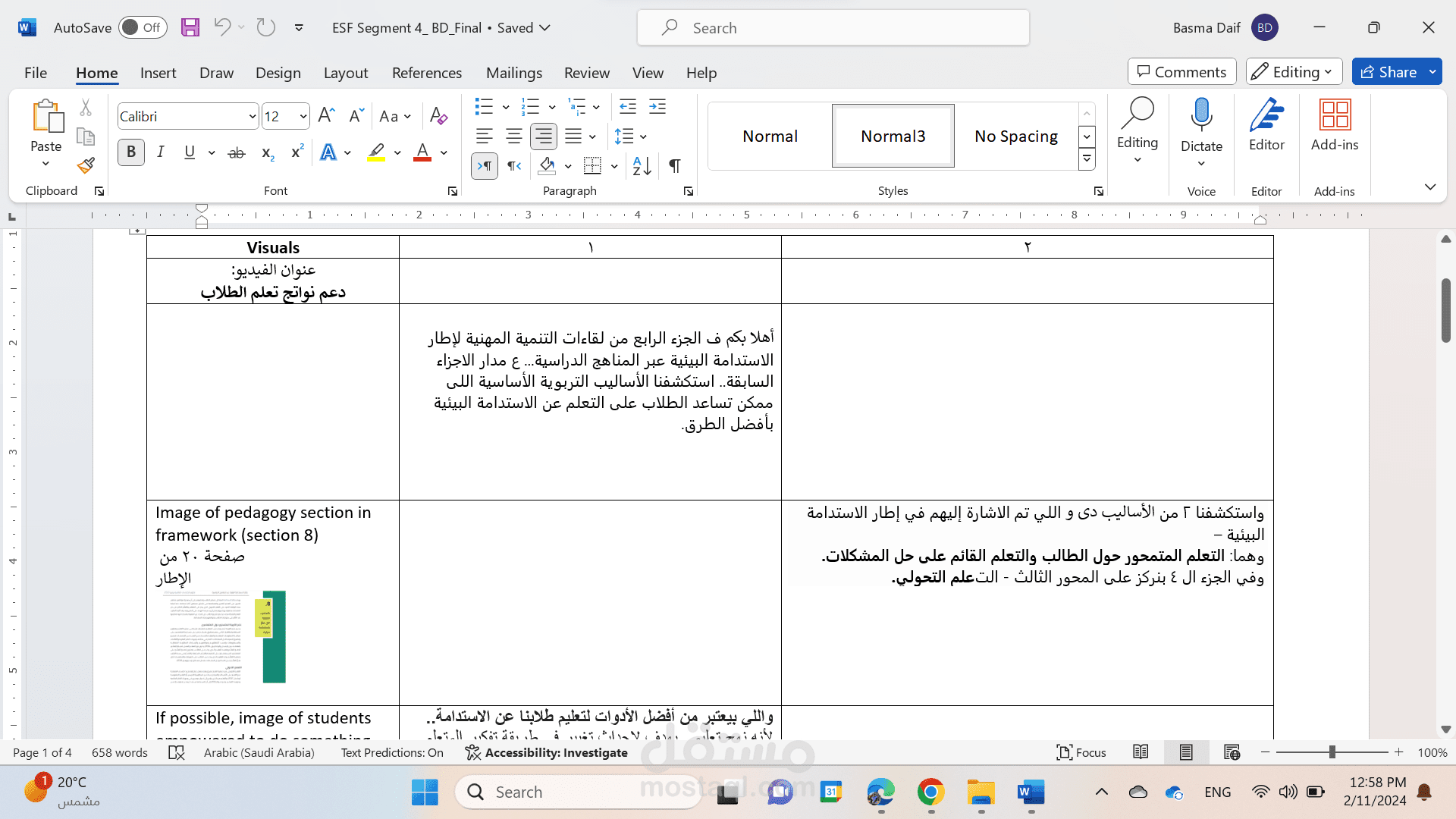Undo the last action
Screen dimensions: 1456x819
[222, 27]
